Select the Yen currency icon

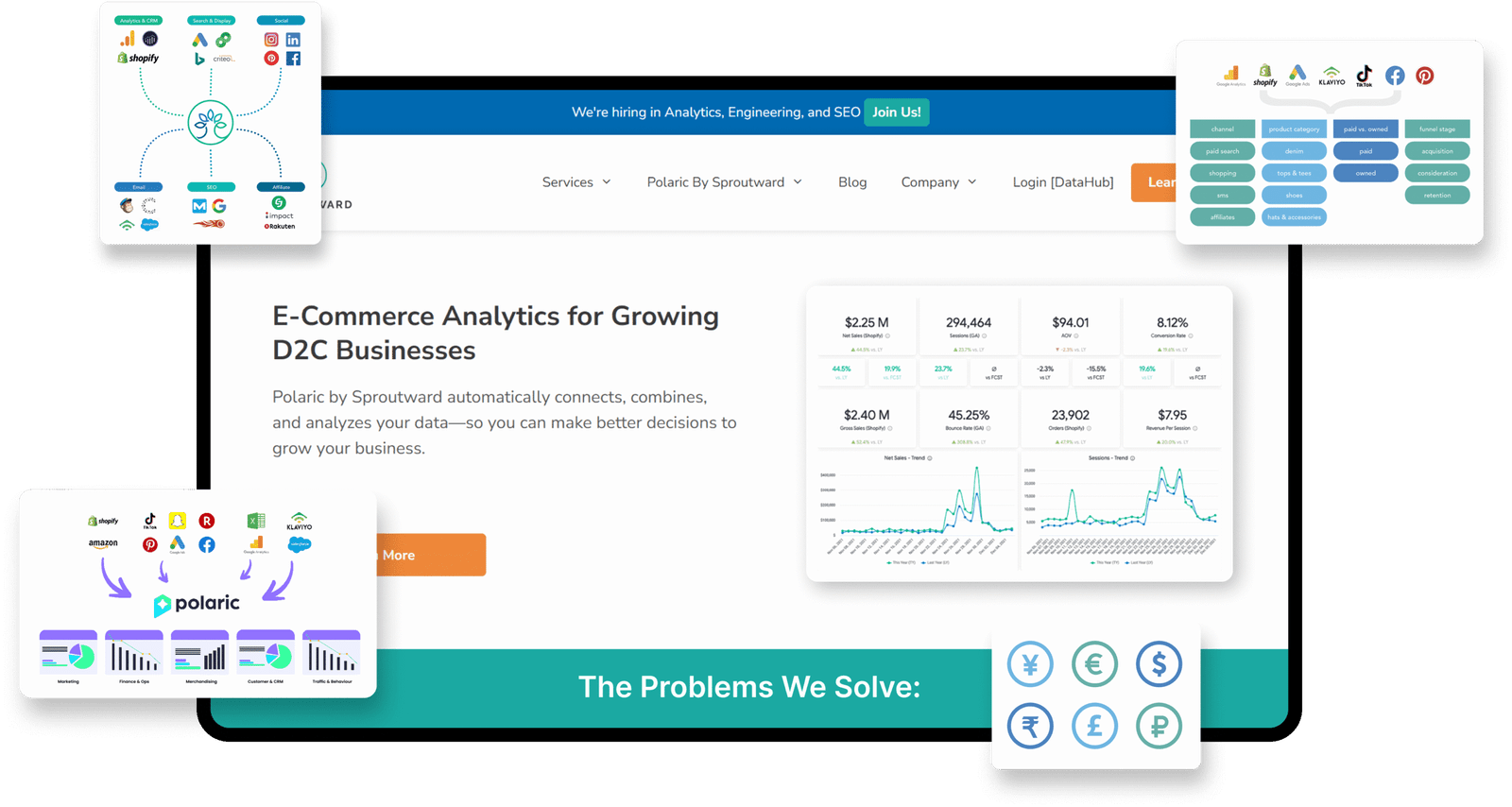(1030, 664)
